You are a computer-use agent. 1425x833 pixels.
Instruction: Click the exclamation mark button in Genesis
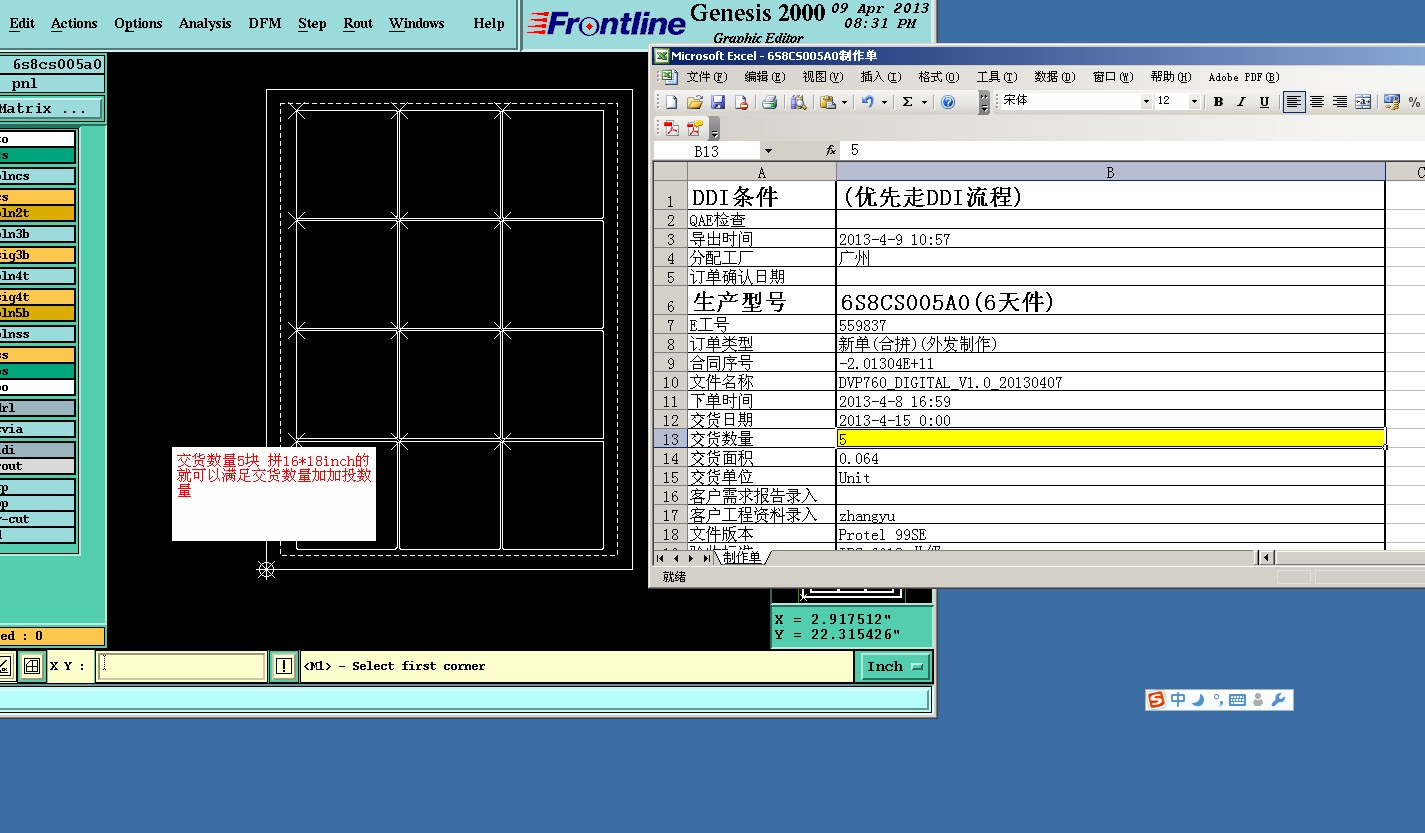[x=284, y=666]
